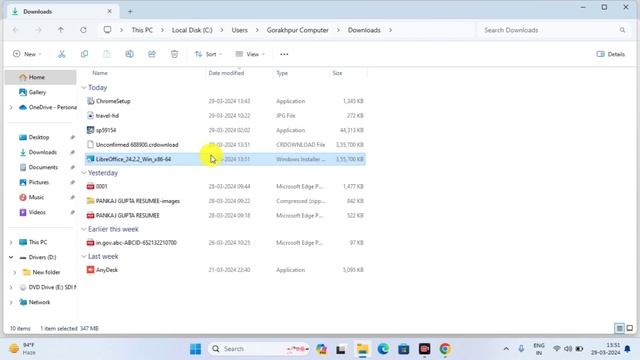640x360 pixels.
Task: Click the Delete trash icon
Action: click(174, 54)
